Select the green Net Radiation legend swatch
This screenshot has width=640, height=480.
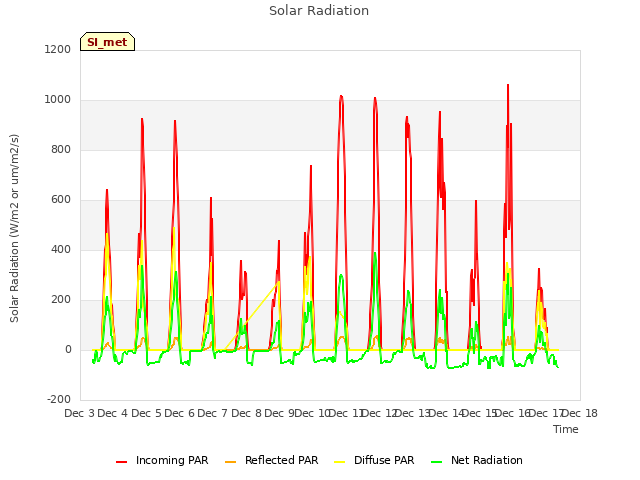point(436,462)
